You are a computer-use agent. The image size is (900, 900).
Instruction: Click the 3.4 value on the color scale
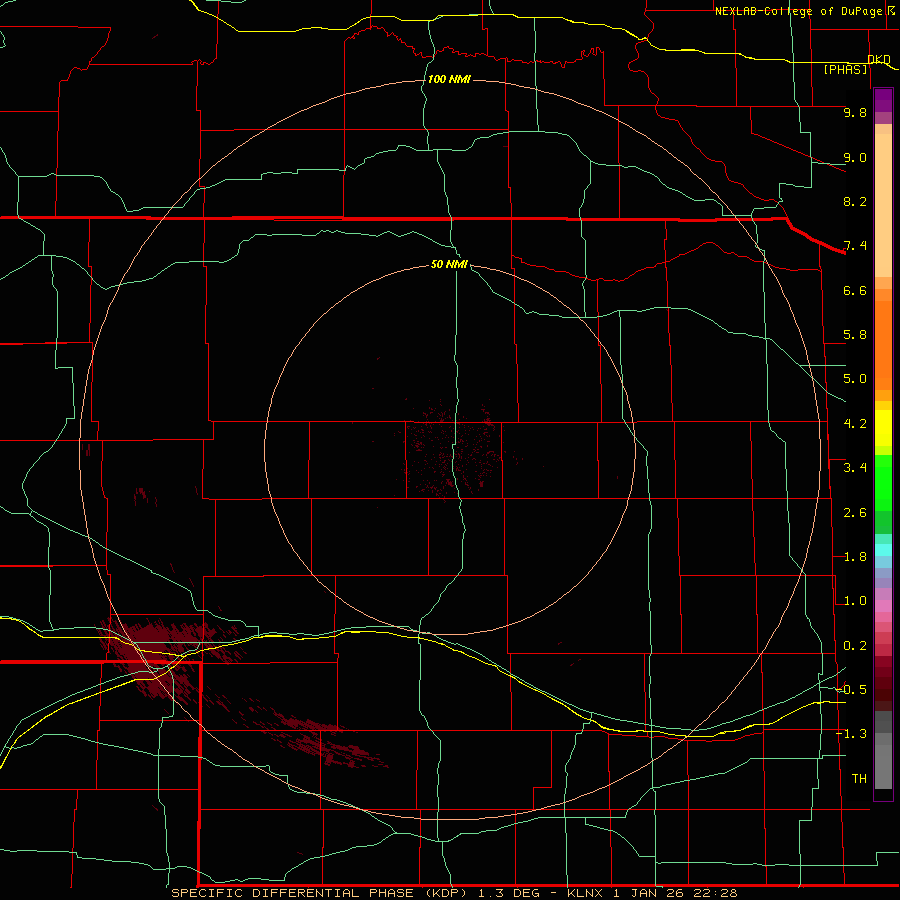coord(855,468)
